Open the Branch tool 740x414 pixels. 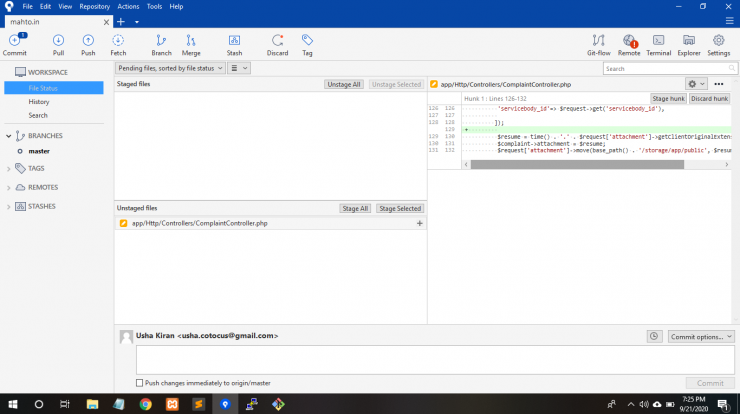tap(161, 45)
